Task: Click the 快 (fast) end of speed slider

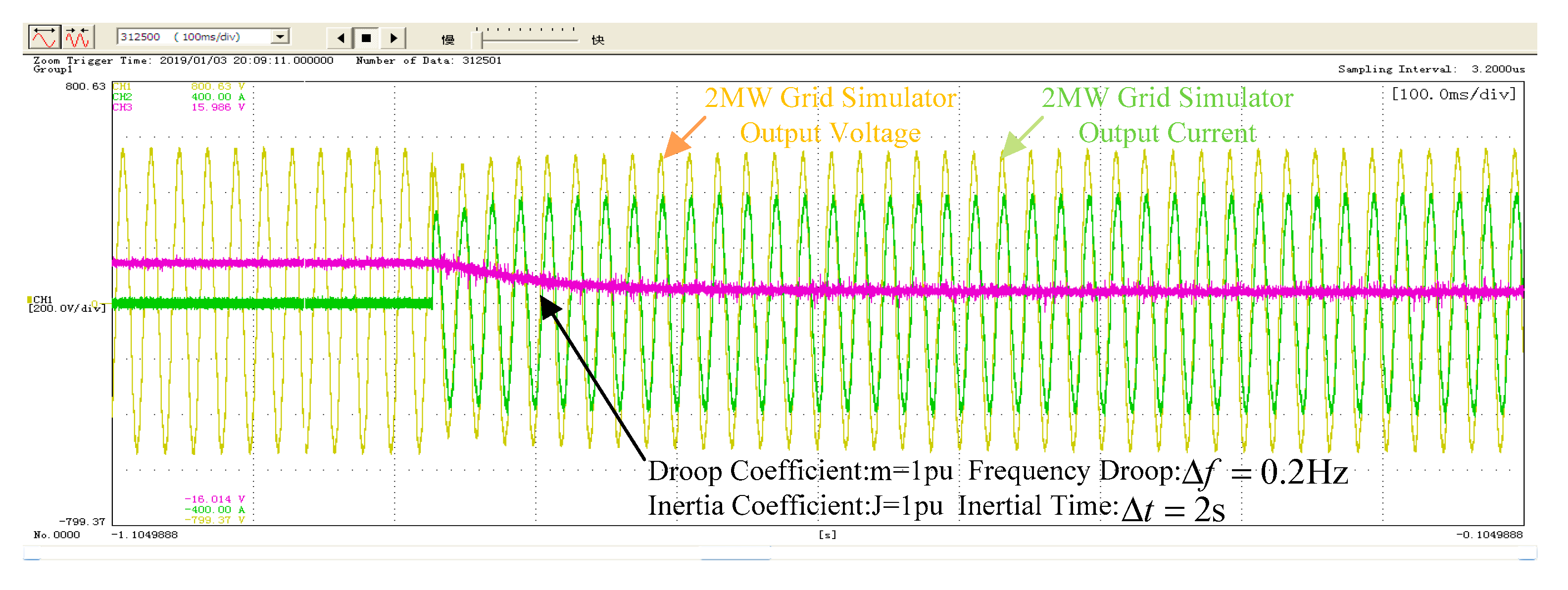Action: click(598, 40)
